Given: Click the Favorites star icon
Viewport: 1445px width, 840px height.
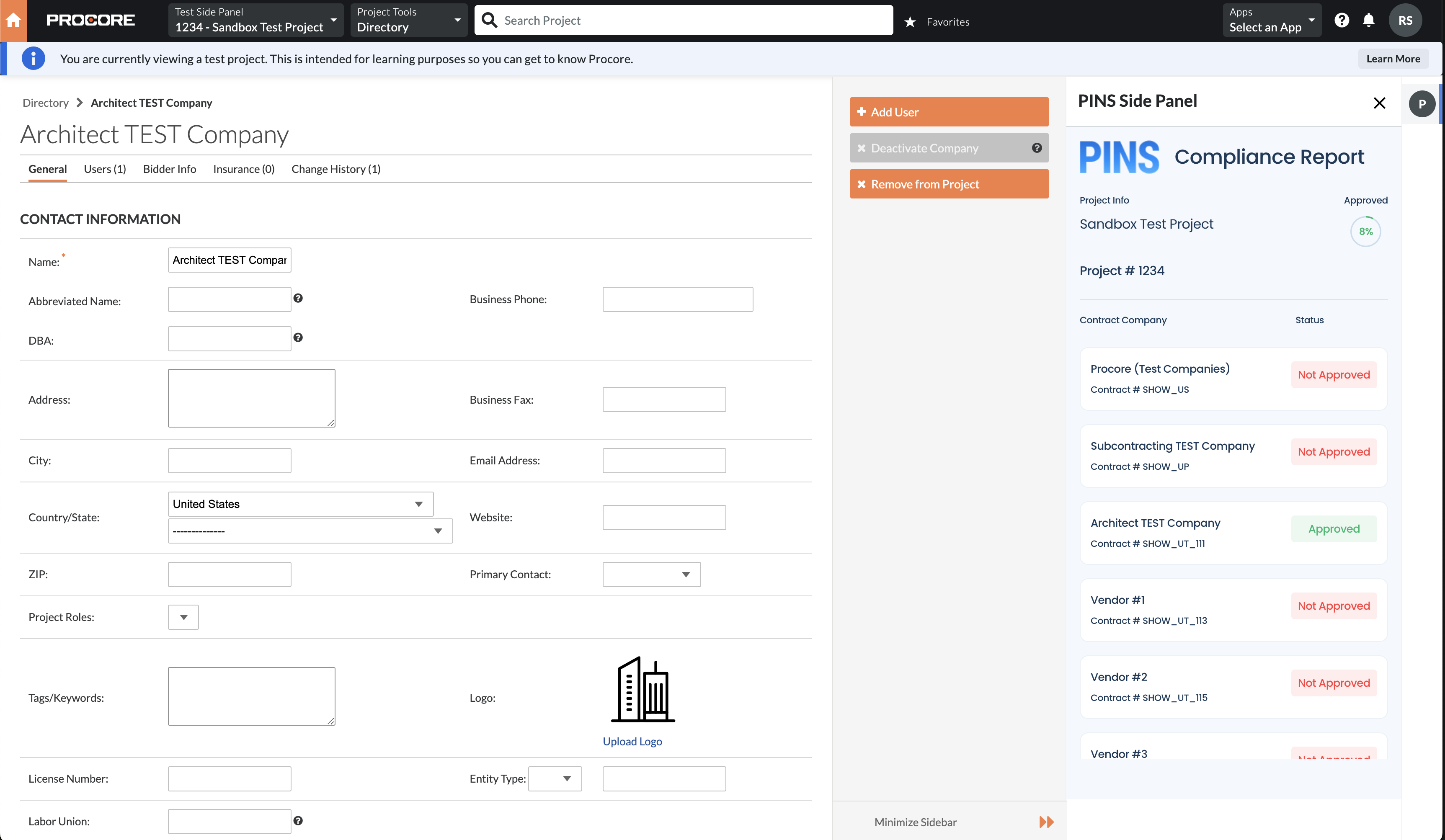Looking at the screenshot, I should pos(910,22).
